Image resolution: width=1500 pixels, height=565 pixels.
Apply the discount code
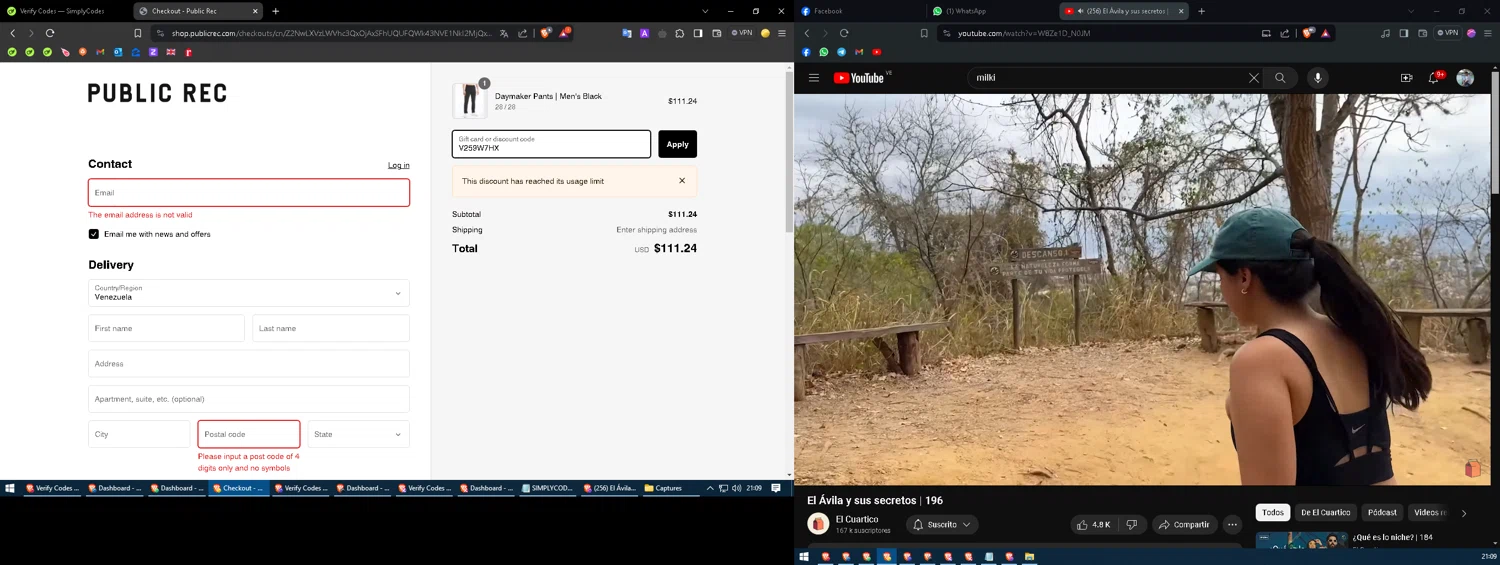coord(677,144)
